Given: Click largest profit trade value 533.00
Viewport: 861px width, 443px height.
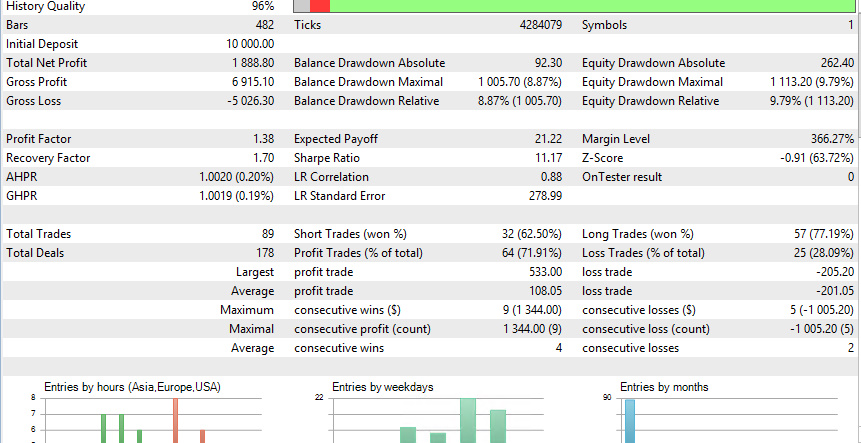Looking at the screenshot, I should tap(546, 272).
